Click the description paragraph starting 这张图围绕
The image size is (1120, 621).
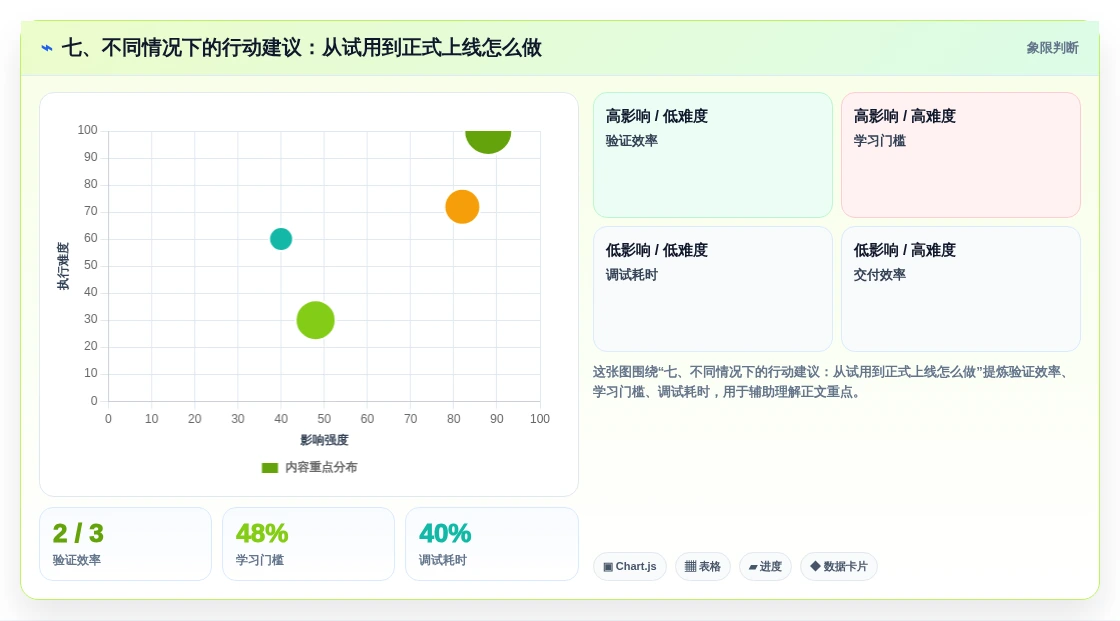click(832, 382)
